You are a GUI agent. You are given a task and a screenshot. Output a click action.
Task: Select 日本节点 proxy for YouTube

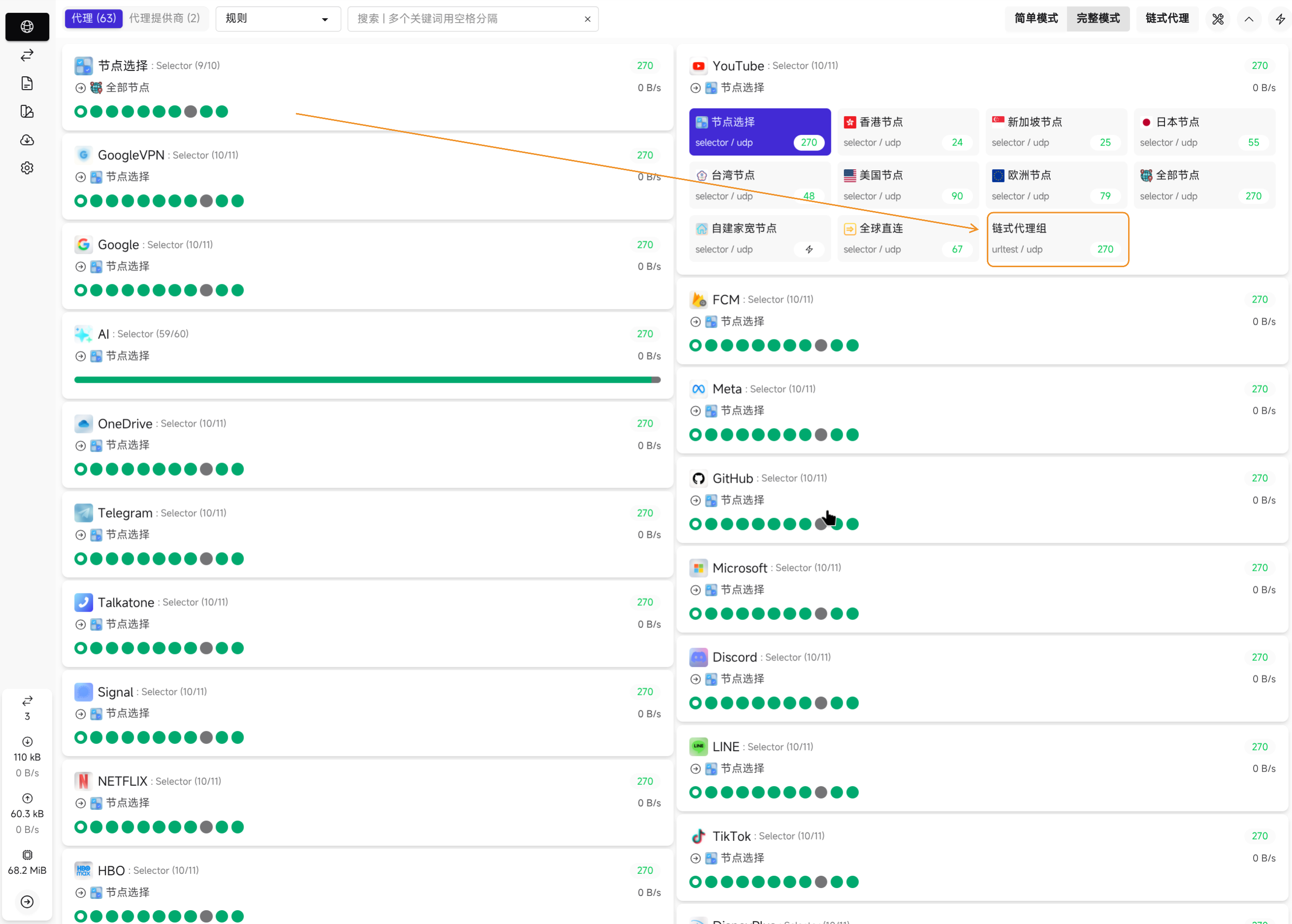pos(1204,132)
